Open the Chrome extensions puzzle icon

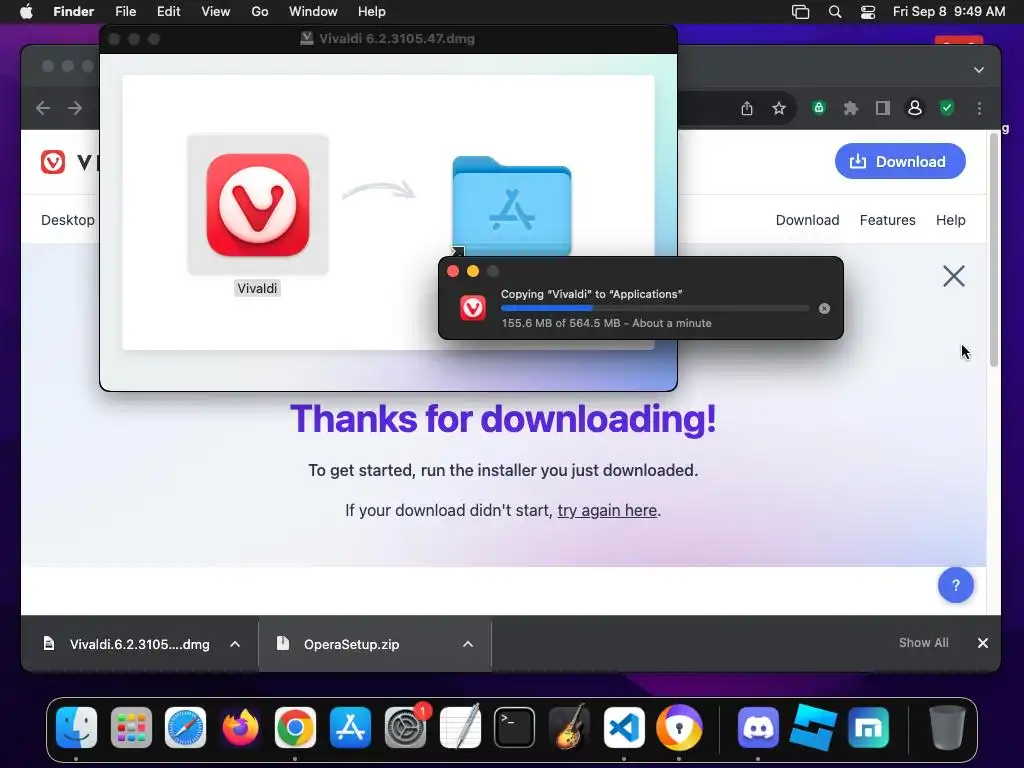850,108
